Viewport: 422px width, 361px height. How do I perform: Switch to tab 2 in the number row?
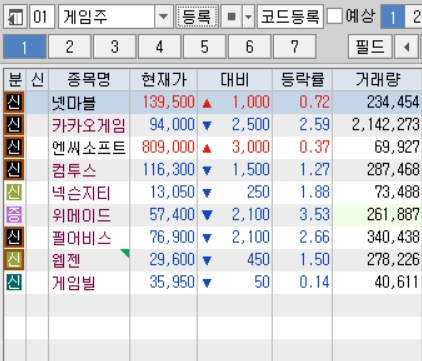coord(69,47)
